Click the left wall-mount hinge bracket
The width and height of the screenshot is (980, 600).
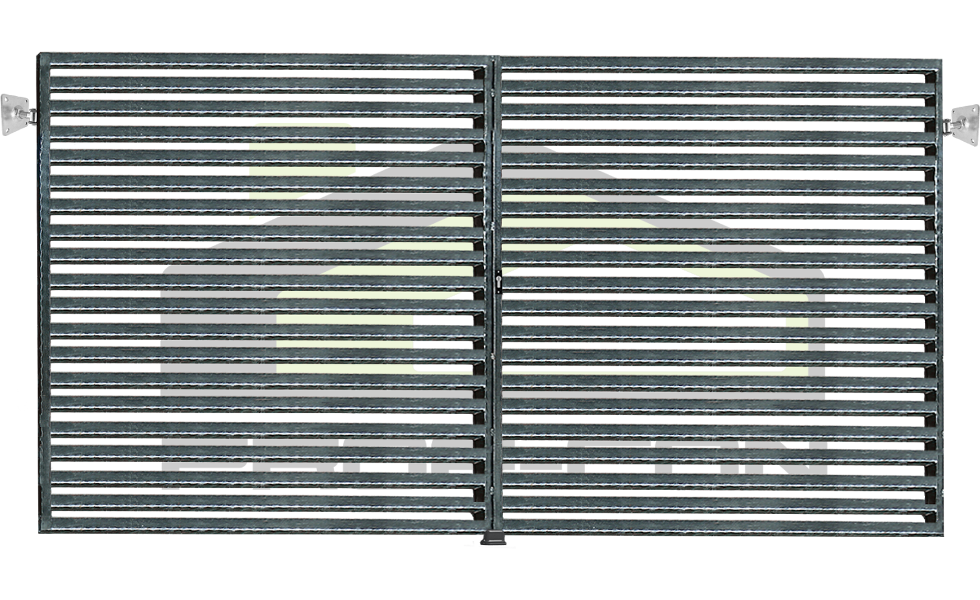[x=18, y=114]
